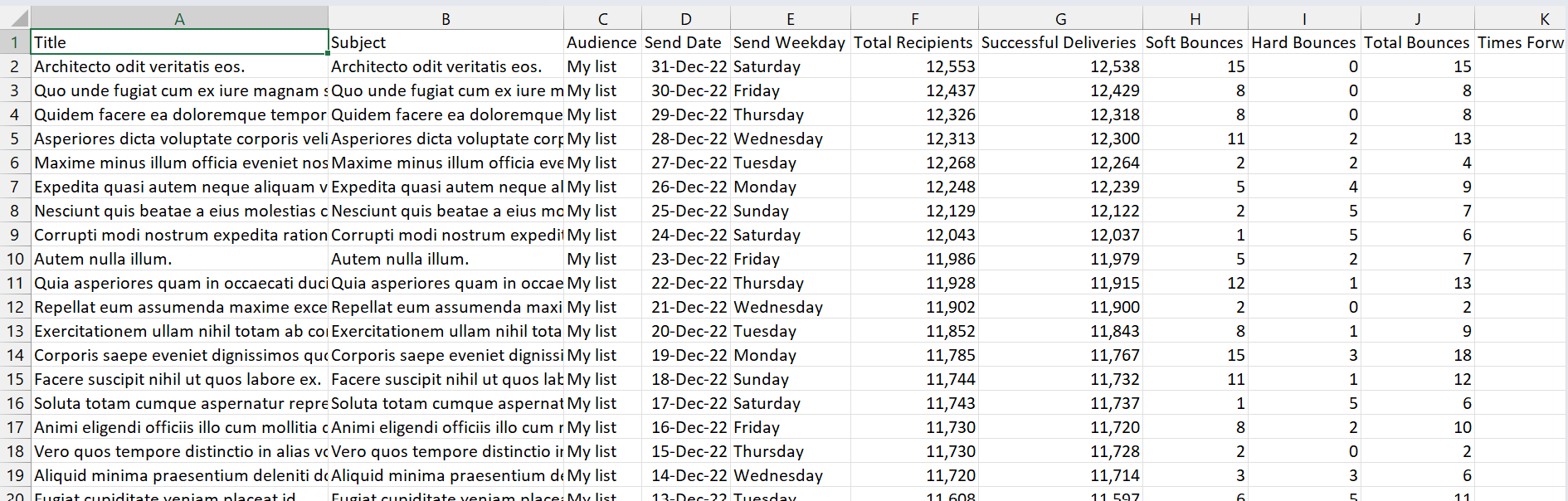Click the Select All corner button

[x=13, y=17]
